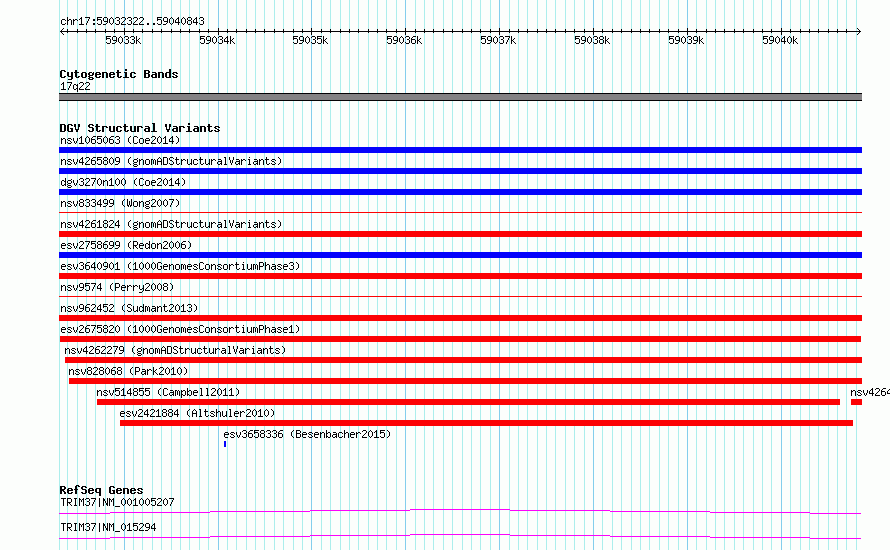Screen dimensions: 890x550
Task: Select the red bar for nsv828068
Action: coord(465,381)
